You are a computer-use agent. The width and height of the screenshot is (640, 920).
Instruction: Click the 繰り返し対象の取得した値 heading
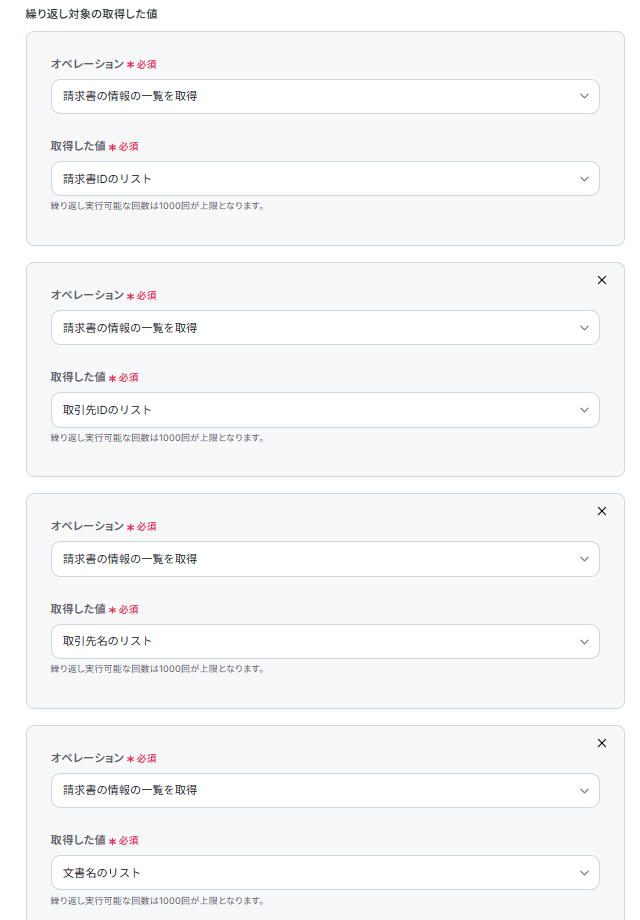pyautogui.click(x=91, y=14)
